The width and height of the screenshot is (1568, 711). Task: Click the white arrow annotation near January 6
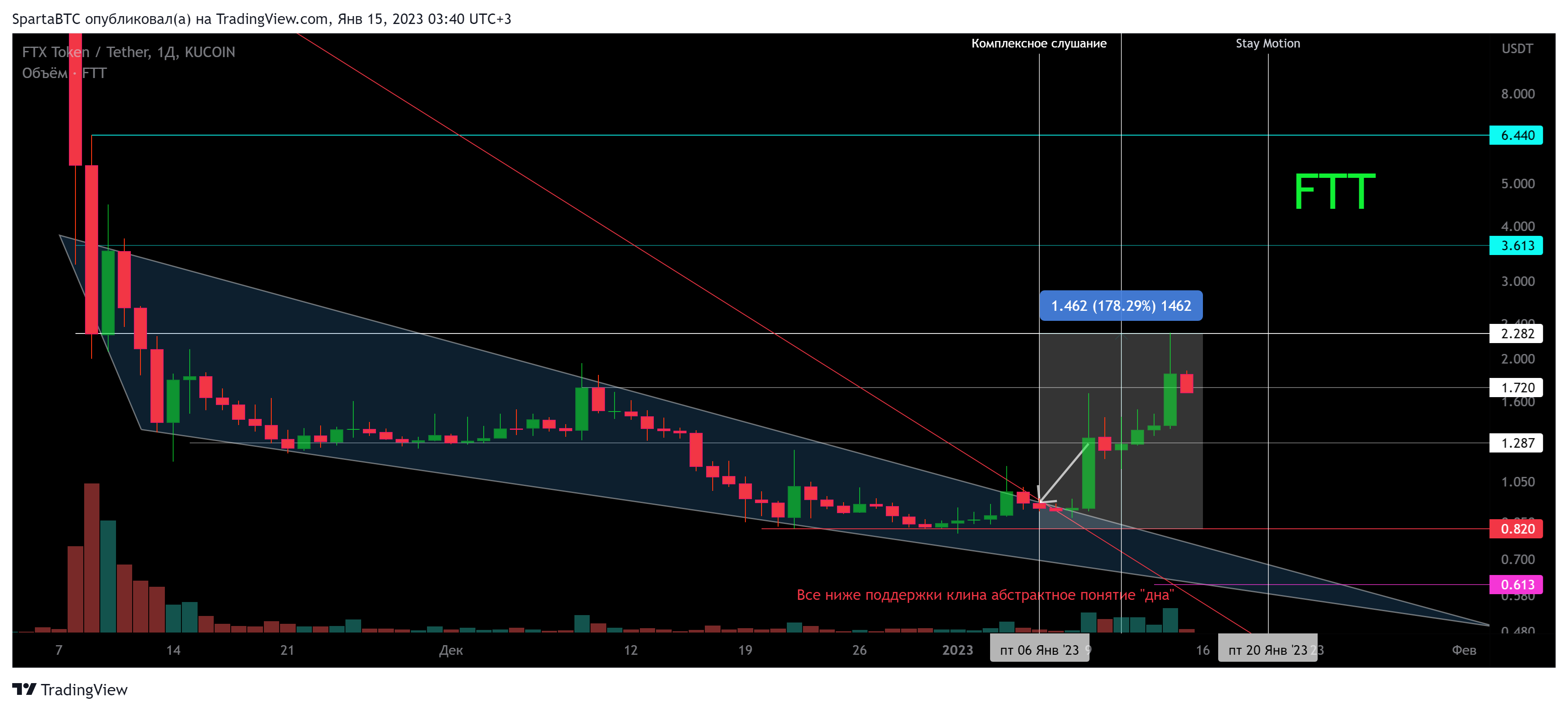coord(1063,474)
